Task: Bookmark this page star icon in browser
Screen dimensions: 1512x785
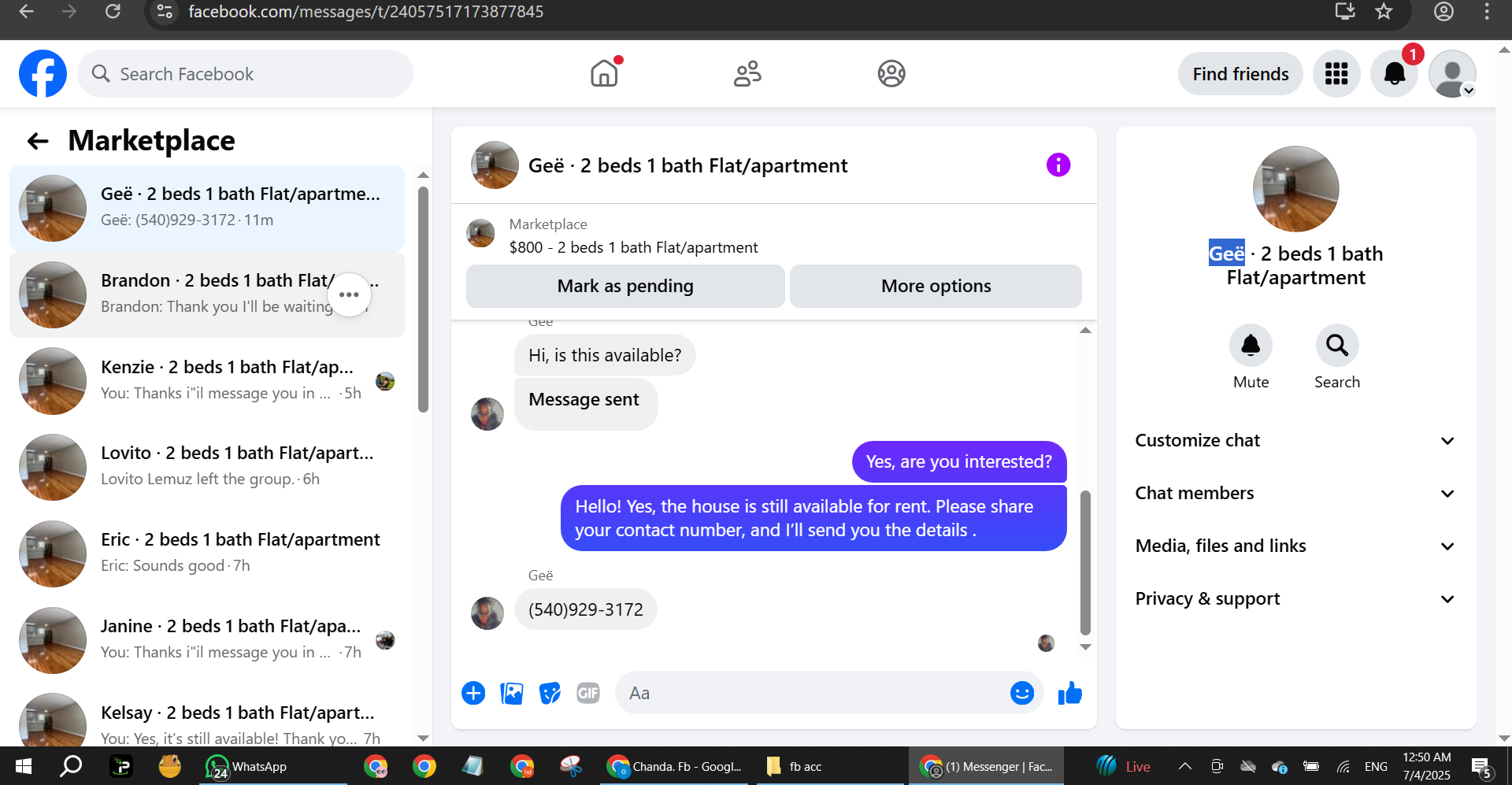Action: [x=1384, y=11]
